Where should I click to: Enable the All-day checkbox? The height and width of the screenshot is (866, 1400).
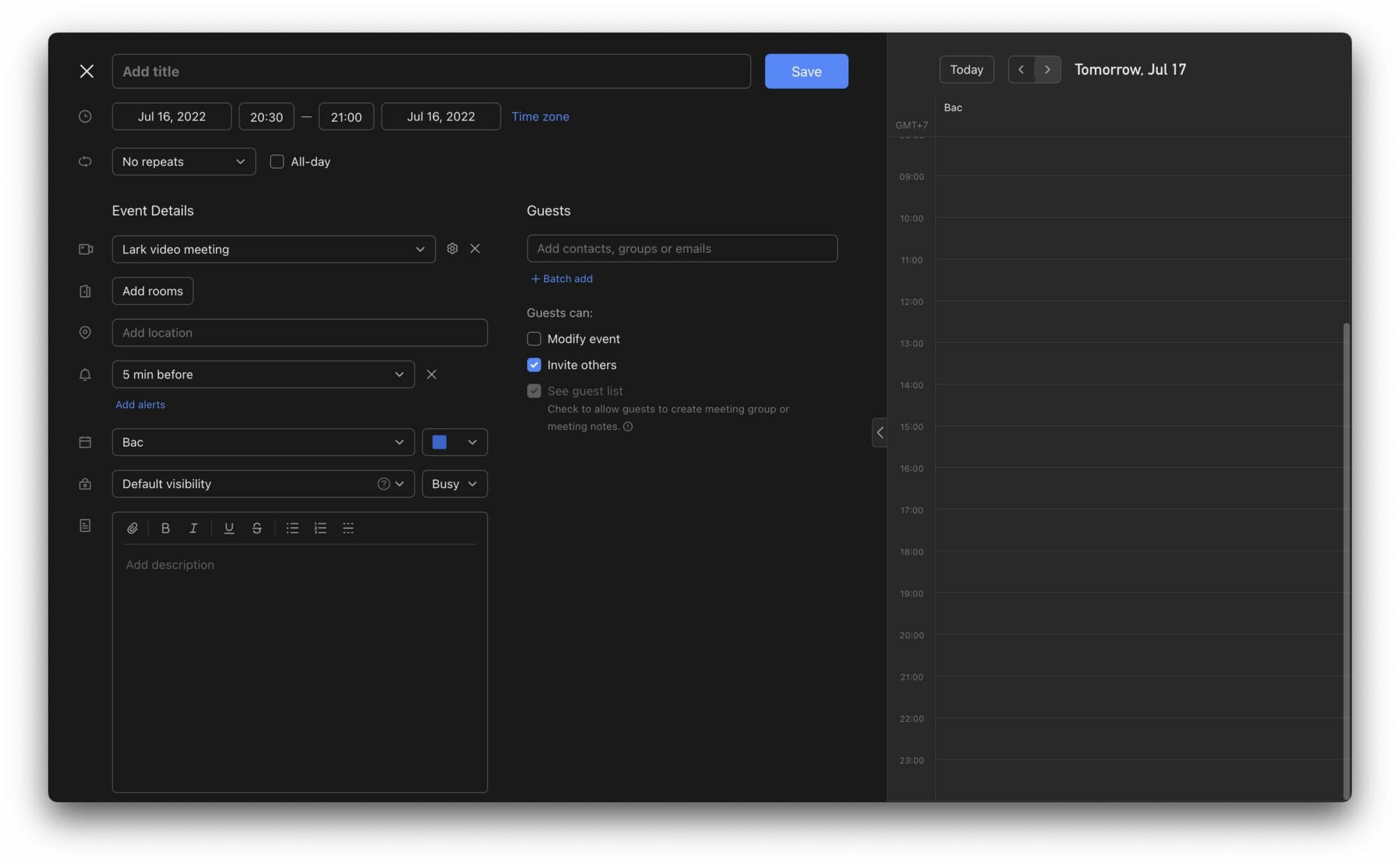[277, 162]
